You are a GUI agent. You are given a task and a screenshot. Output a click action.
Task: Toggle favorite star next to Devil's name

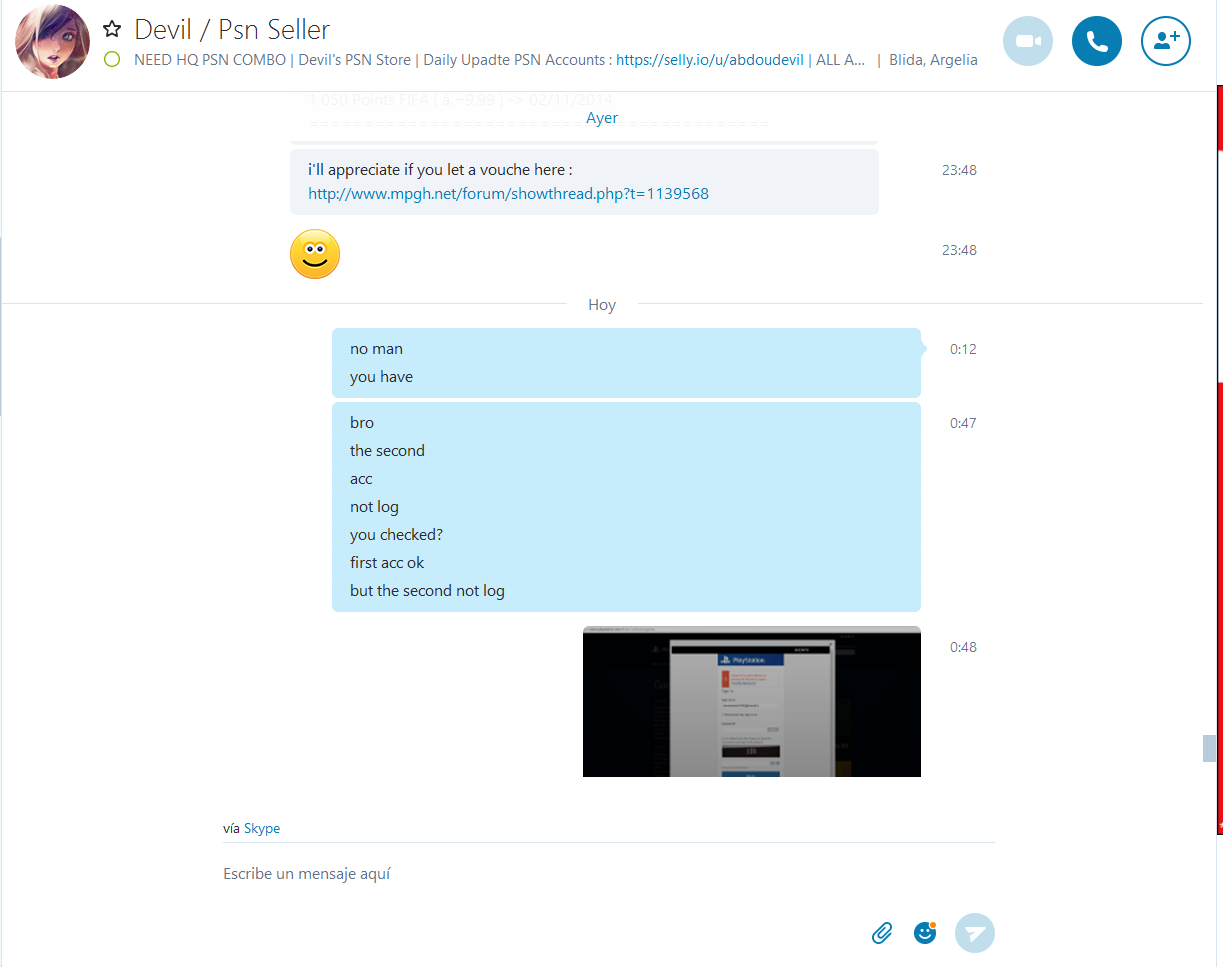click(112, 29)
